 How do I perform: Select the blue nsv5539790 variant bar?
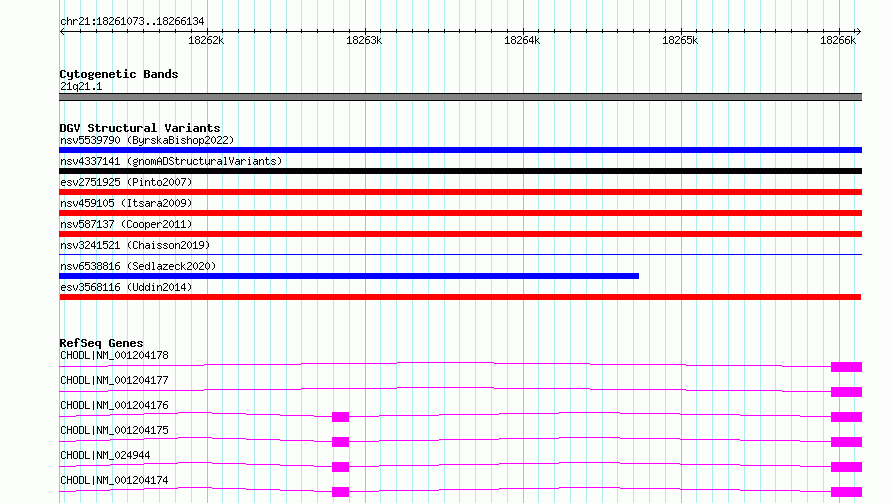tap(460, 150)
